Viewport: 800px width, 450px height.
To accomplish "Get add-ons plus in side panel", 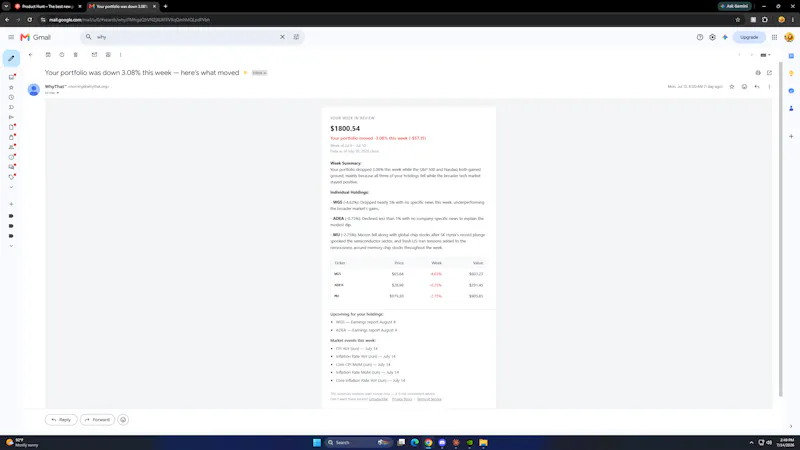I will (x=791, y=136).
